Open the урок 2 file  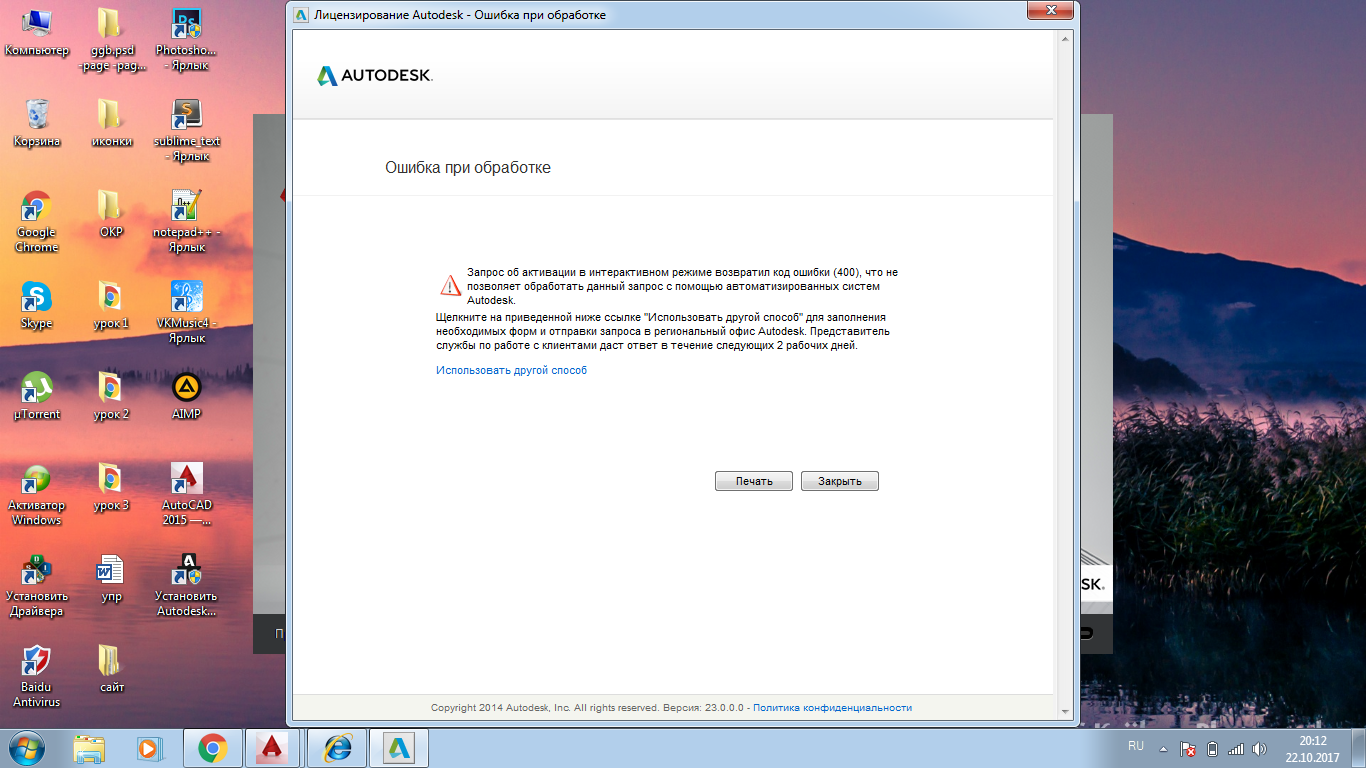[x=111, y=396]
